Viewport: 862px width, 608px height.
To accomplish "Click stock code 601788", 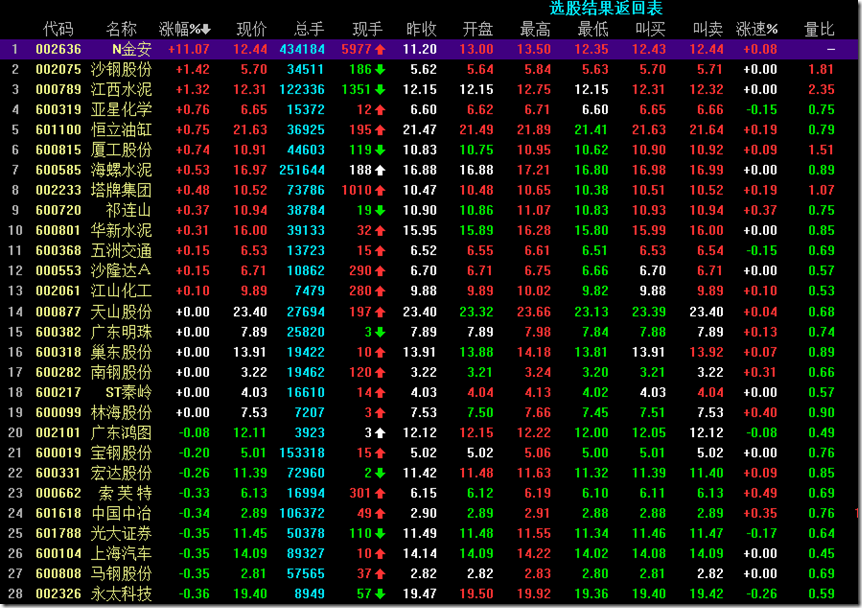I will coord(58,534).
